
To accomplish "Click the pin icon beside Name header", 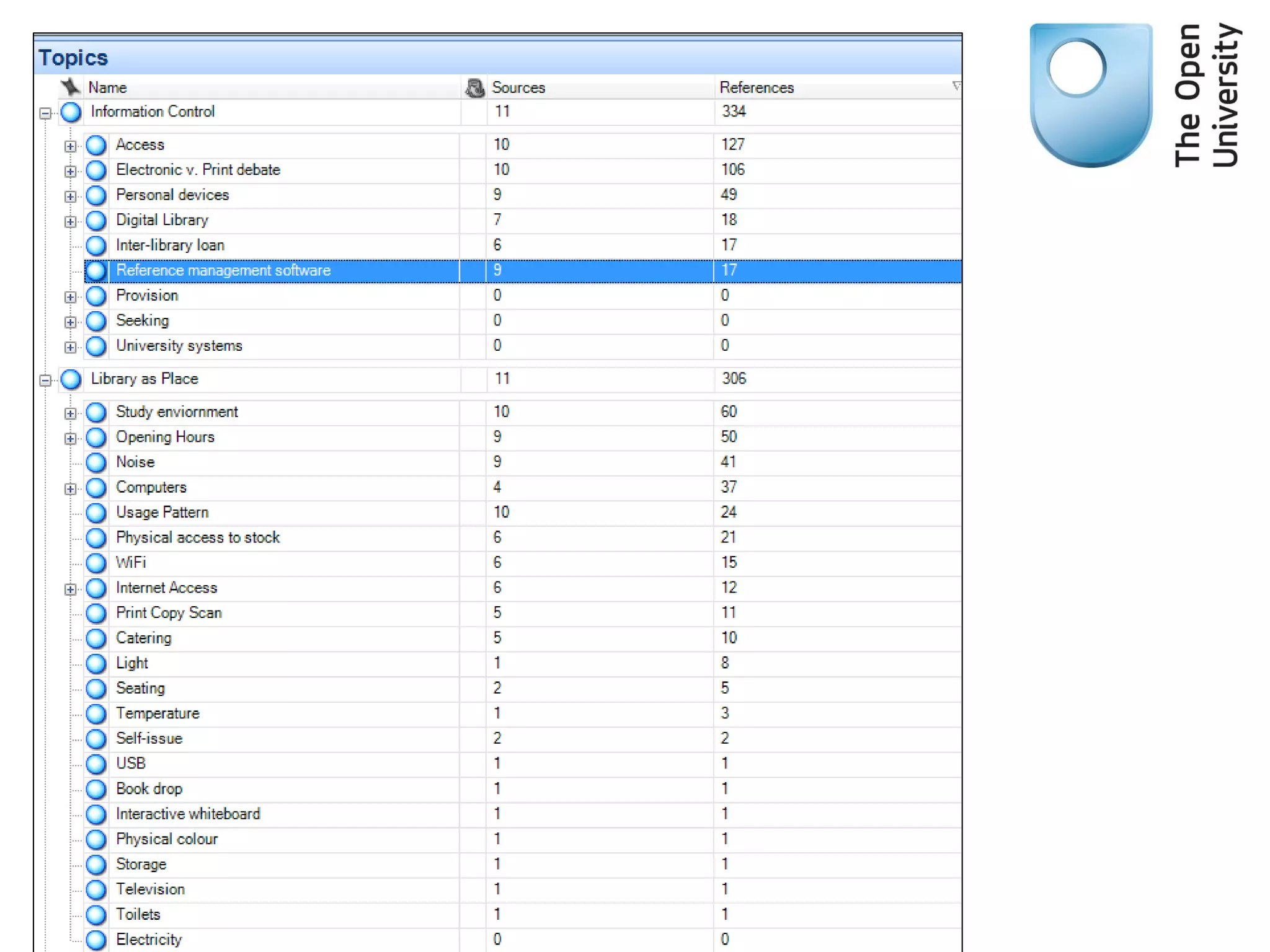I will tap(71, 87).
